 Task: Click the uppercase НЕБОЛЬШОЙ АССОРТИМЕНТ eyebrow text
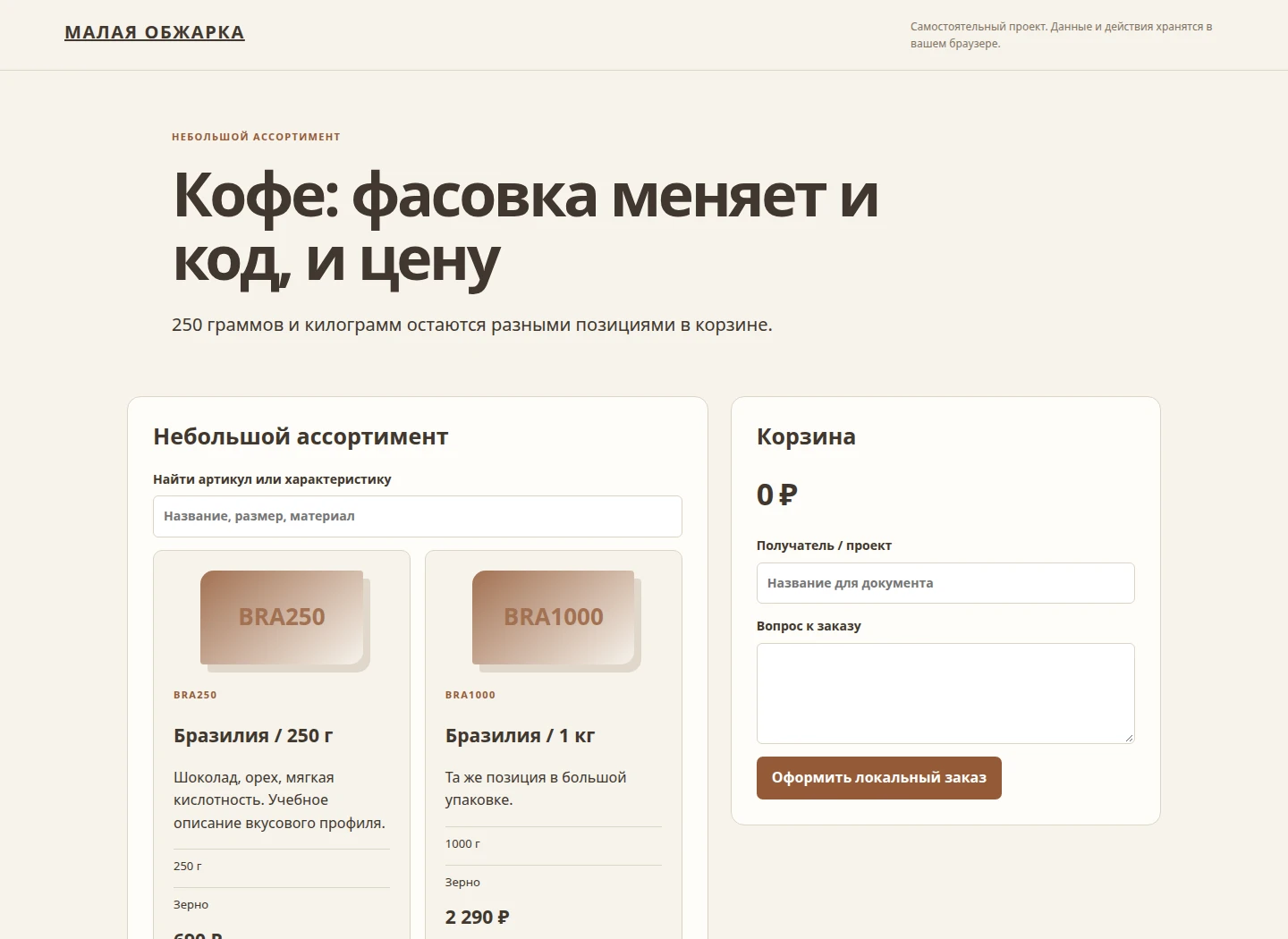tap(256, 137)
